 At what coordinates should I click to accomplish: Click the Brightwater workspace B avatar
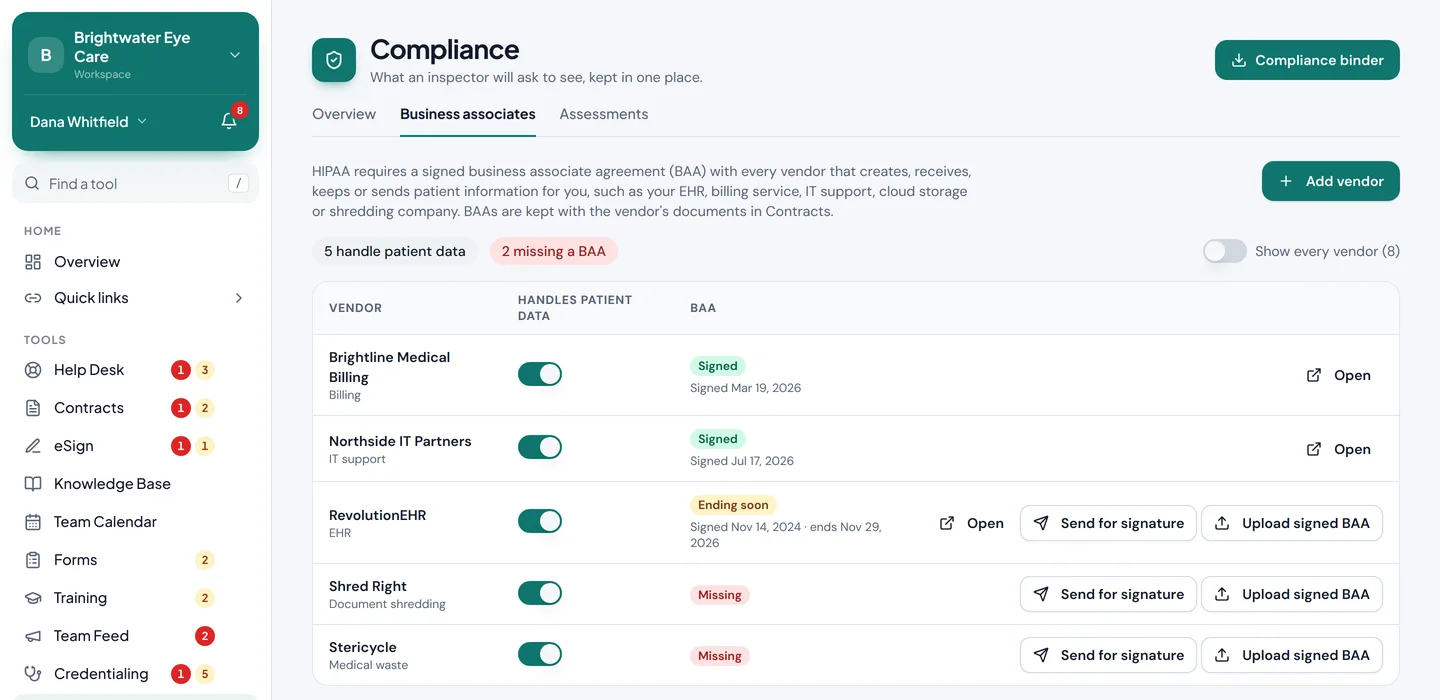coord(46,55)
